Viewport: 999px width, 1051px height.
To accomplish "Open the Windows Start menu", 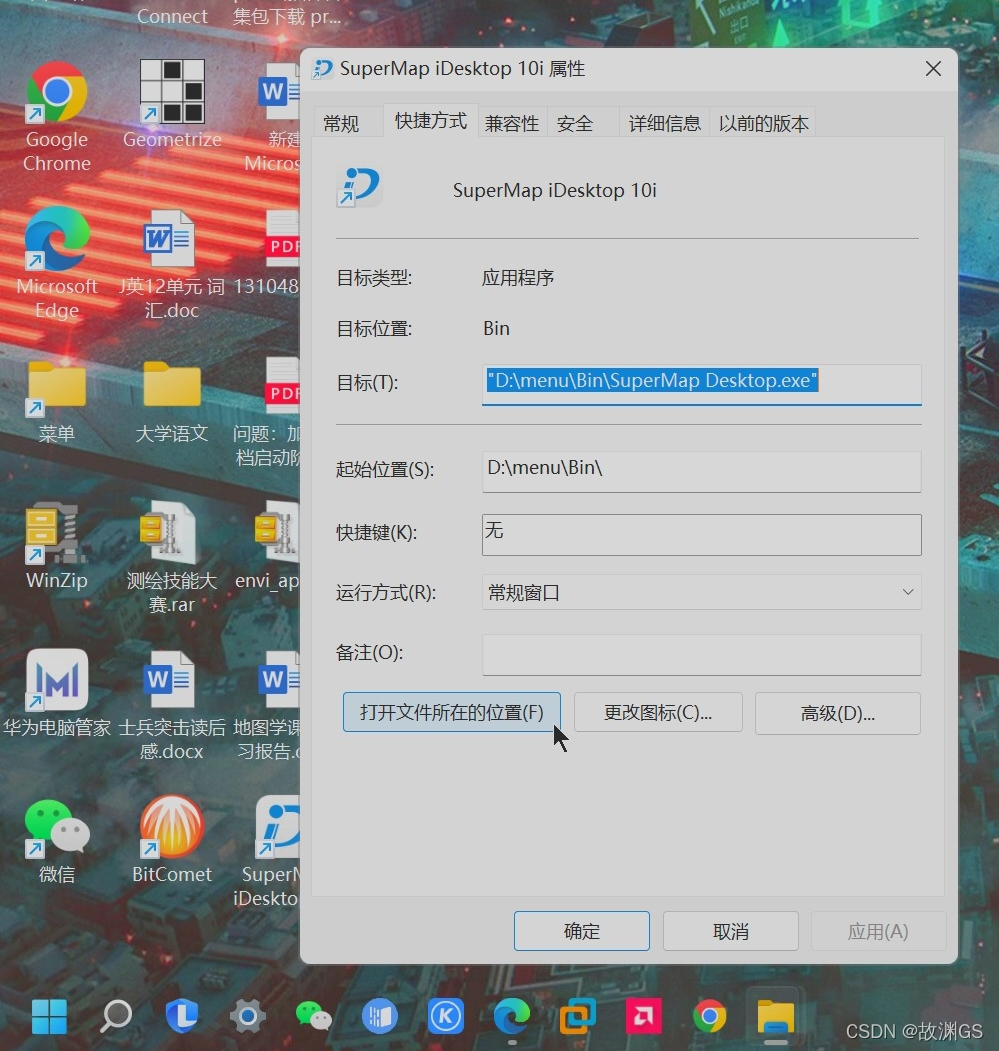I will coord(49,1016).
